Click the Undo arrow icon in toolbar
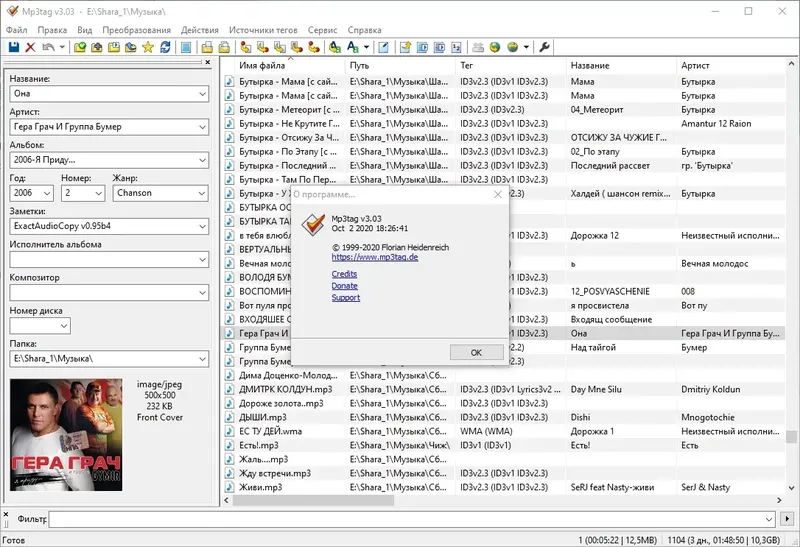The height and width of the screenshot is (547, 800). pyautogui.click(x=48, y=47)
